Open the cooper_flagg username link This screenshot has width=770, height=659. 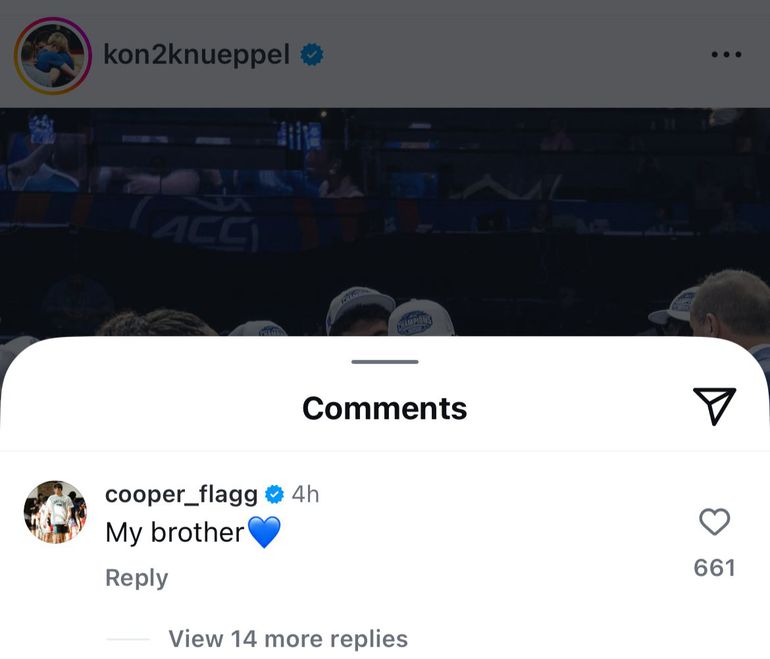point(181,495)
